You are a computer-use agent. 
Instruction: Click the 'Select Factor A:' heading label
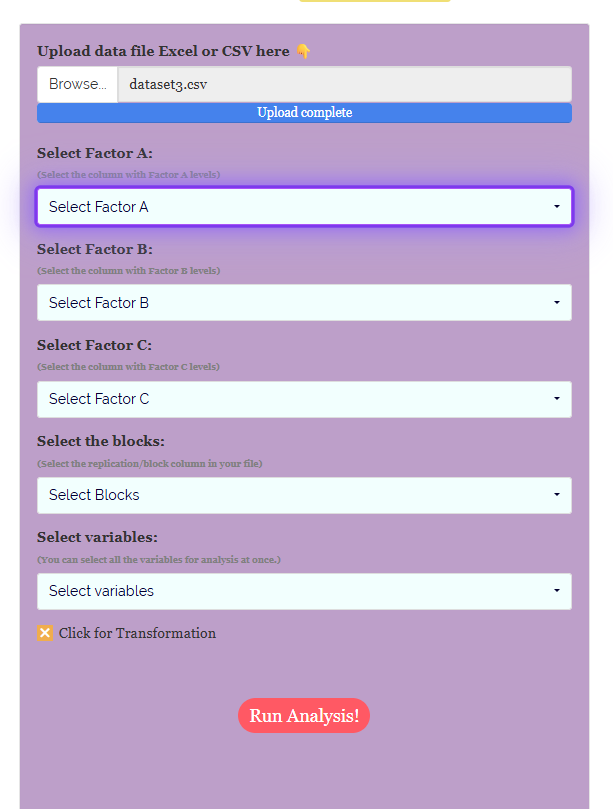95,153
